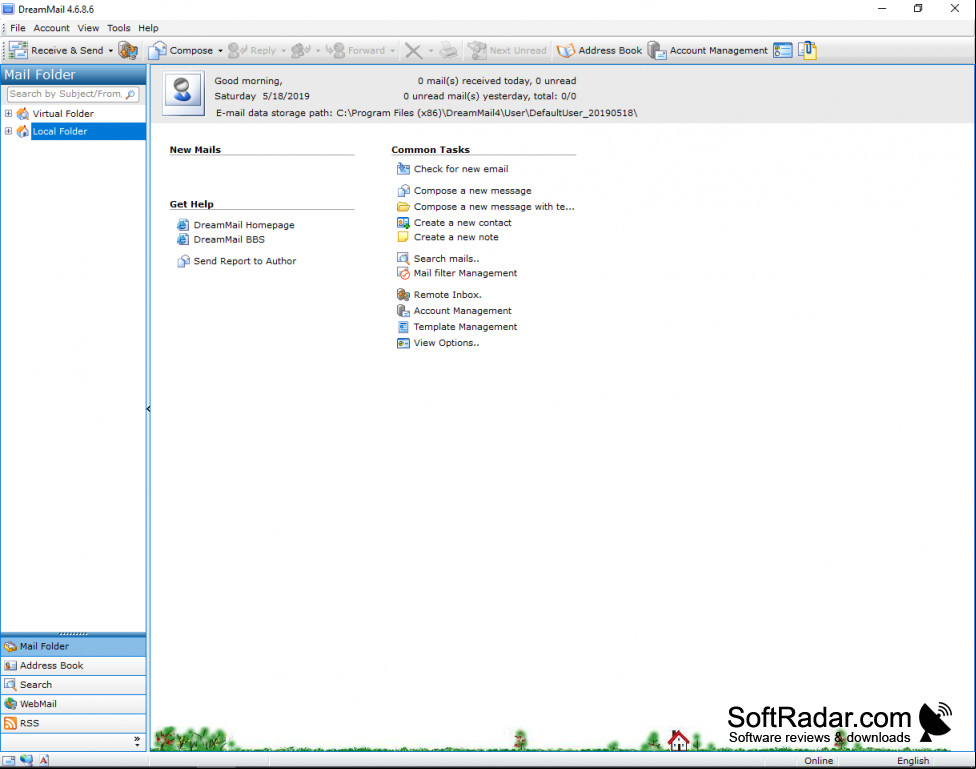Select Virtual Folder in the tree
976x769 pixels.
click(x=63, y=113)
